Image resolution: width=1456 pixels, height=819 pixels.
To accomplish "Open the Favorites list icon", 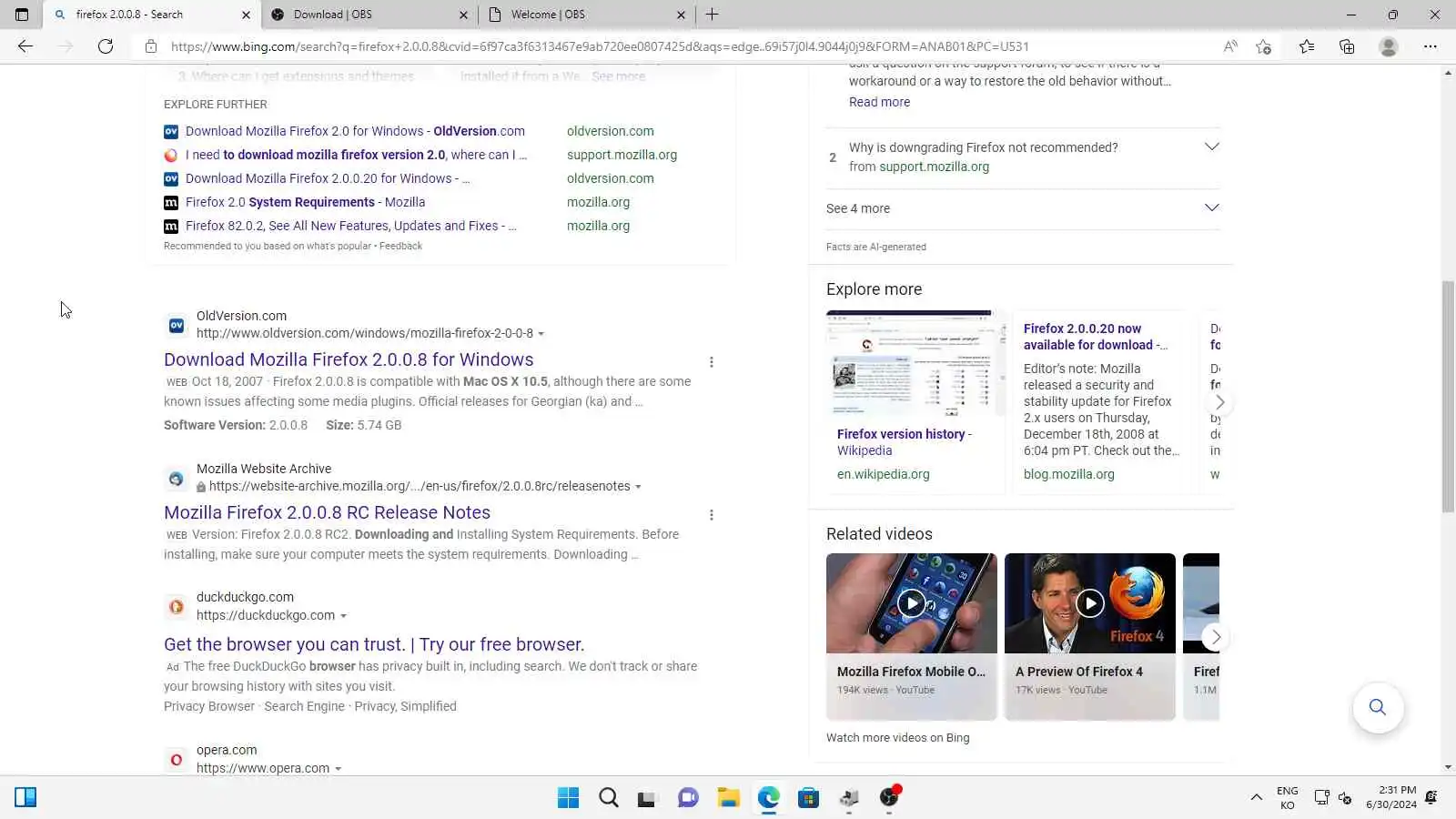I will coord(1307,46).
